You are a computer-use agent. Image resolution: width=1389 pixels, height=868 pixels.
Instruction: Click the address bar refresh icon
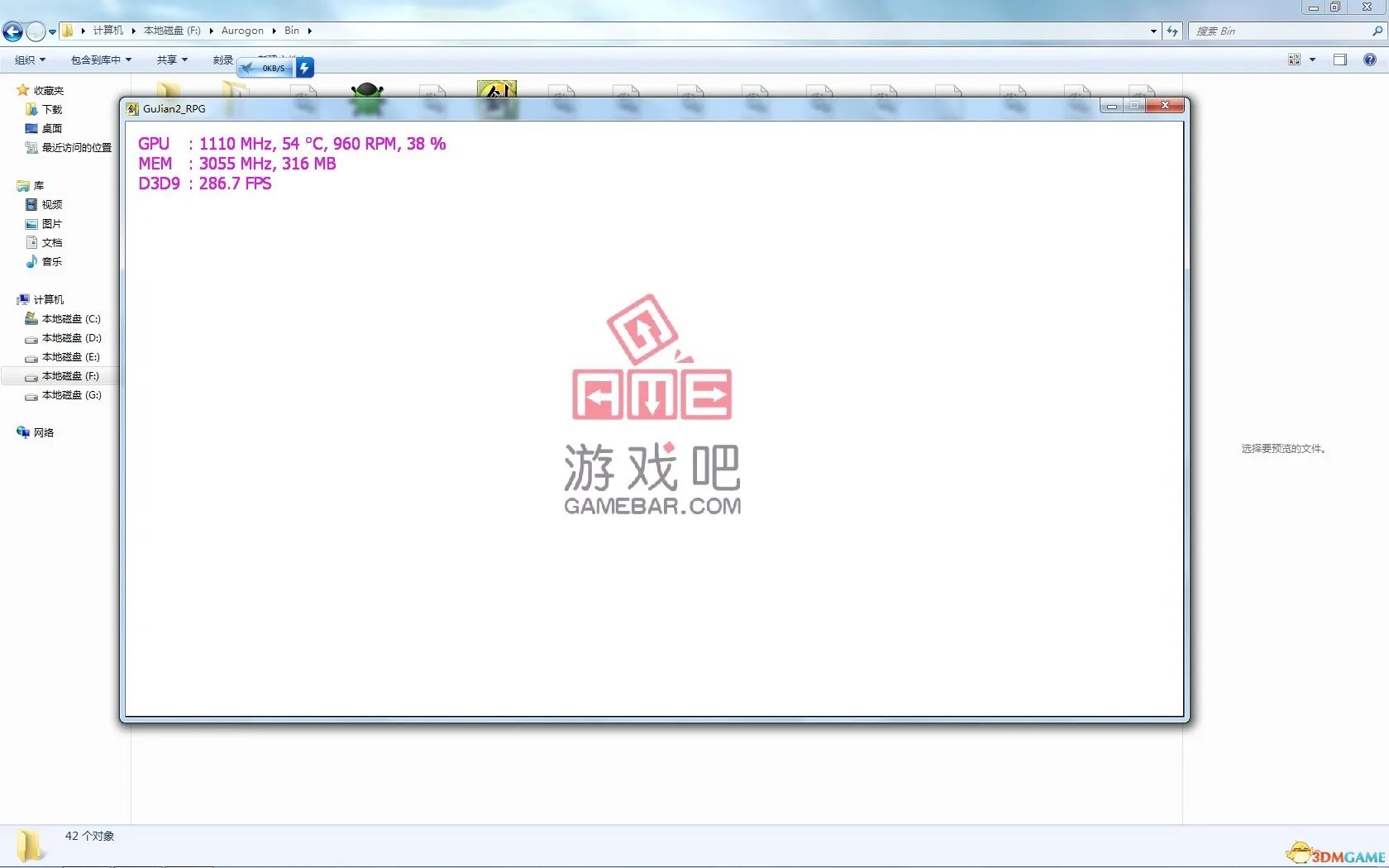(1172, 31)
